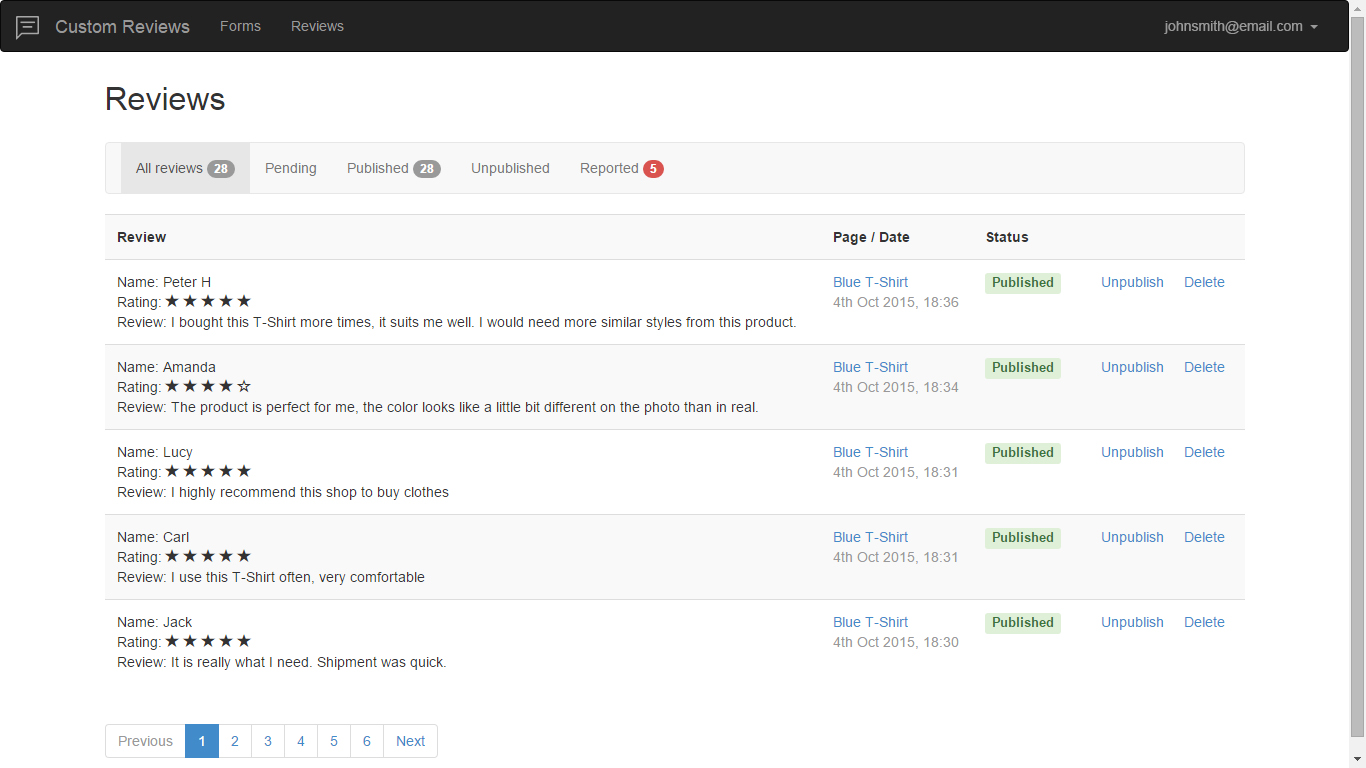Viewport: 1366px width, 768px height.
Task: Click the red Reported count badge
Action: point(653,169)
